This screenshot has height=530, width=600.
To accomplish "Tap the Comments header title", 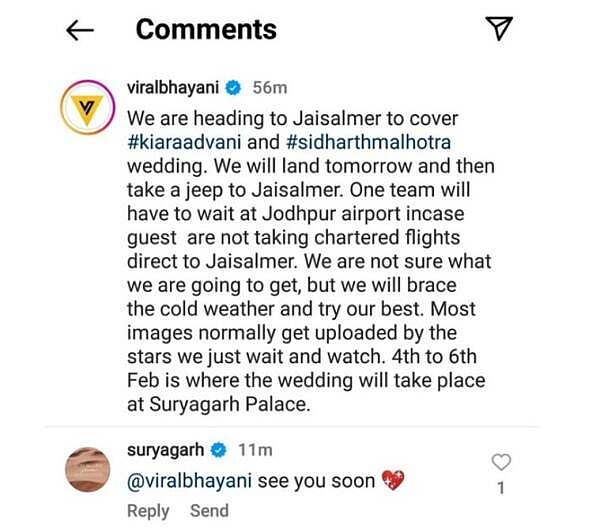I will pos(206,29).
